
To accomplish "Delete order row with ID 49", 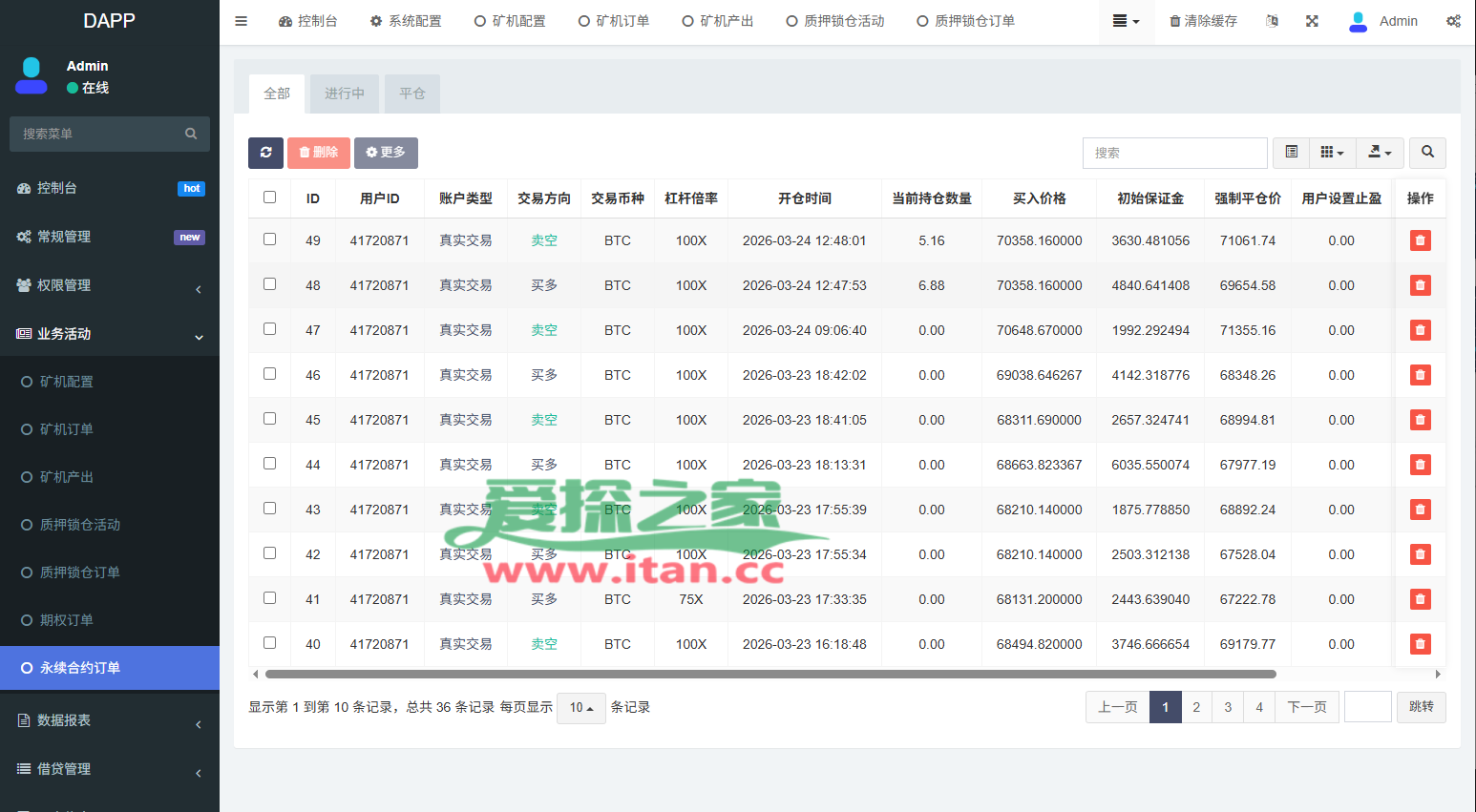I will [x=1420, y=240].
